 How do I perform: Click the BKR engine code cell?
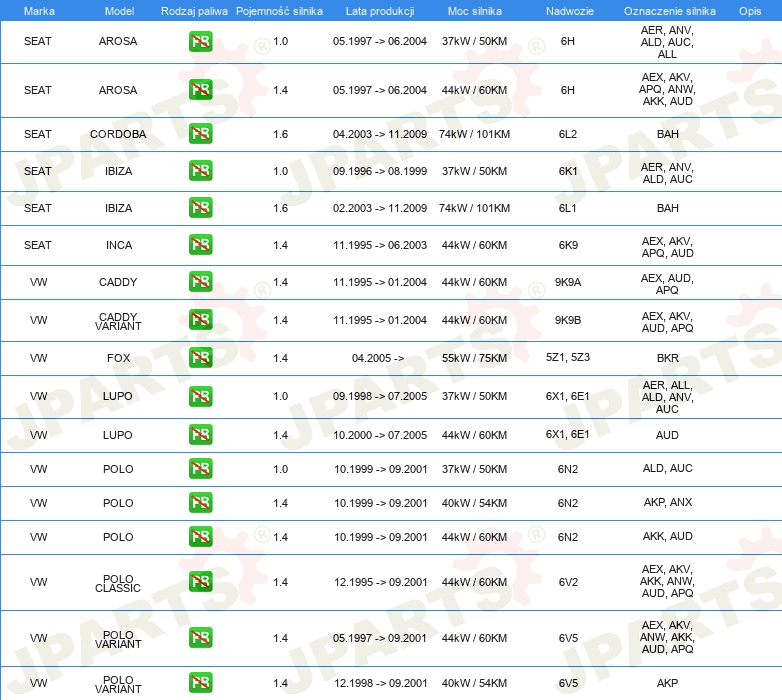click(668, 358)
